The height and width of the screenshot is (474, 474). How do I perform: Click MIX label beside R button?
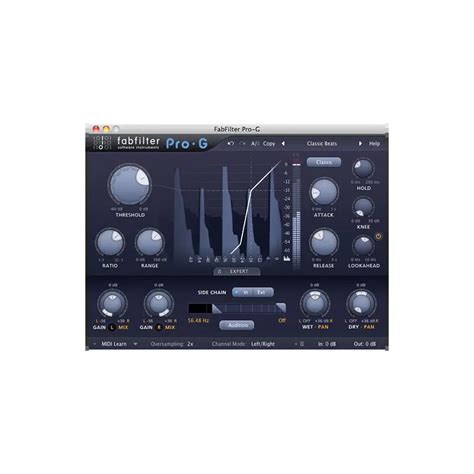[x=170, y=327]
